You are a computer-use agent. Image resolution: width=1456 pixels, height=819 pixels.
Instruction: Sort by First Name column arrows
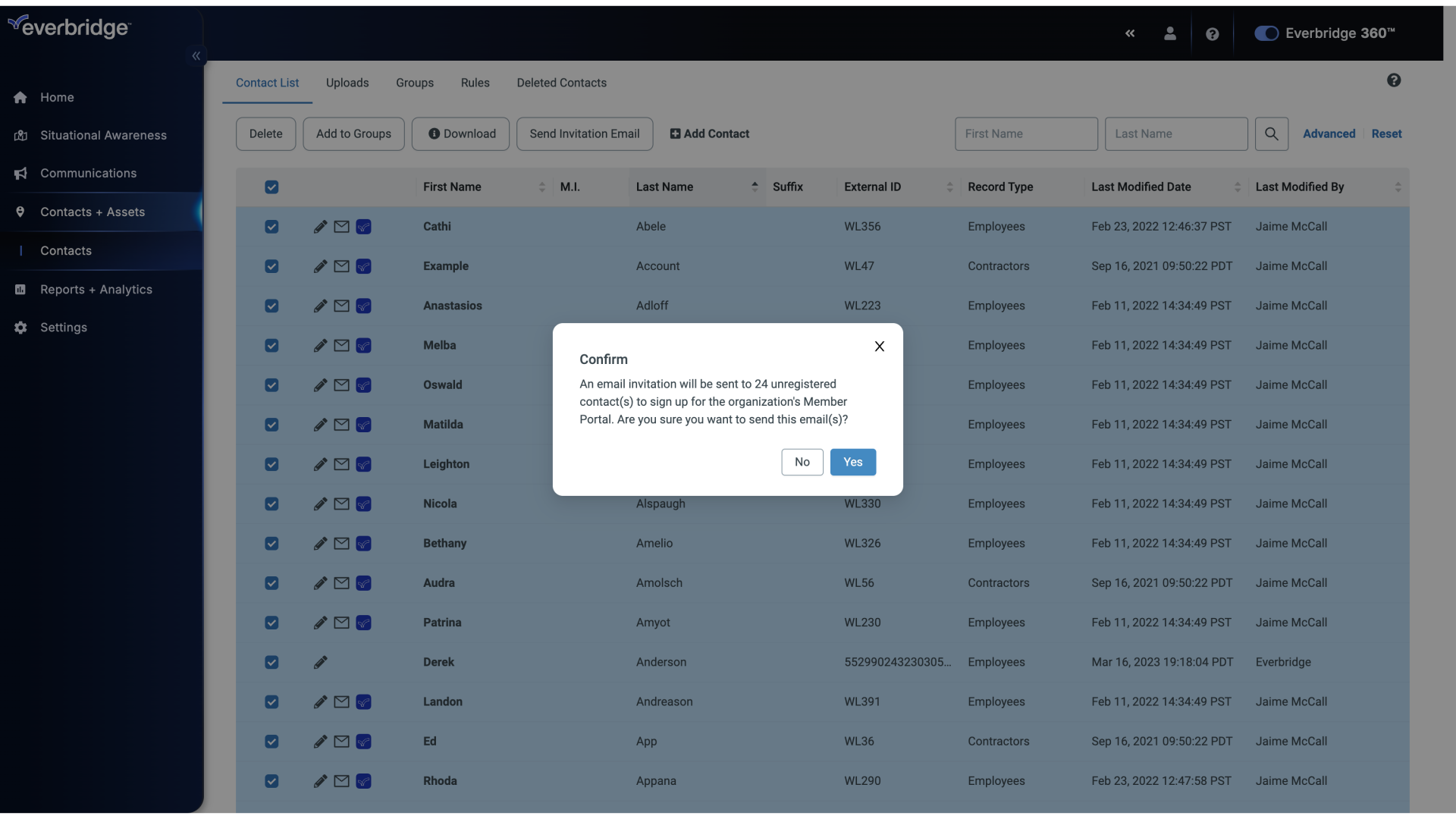541,187
